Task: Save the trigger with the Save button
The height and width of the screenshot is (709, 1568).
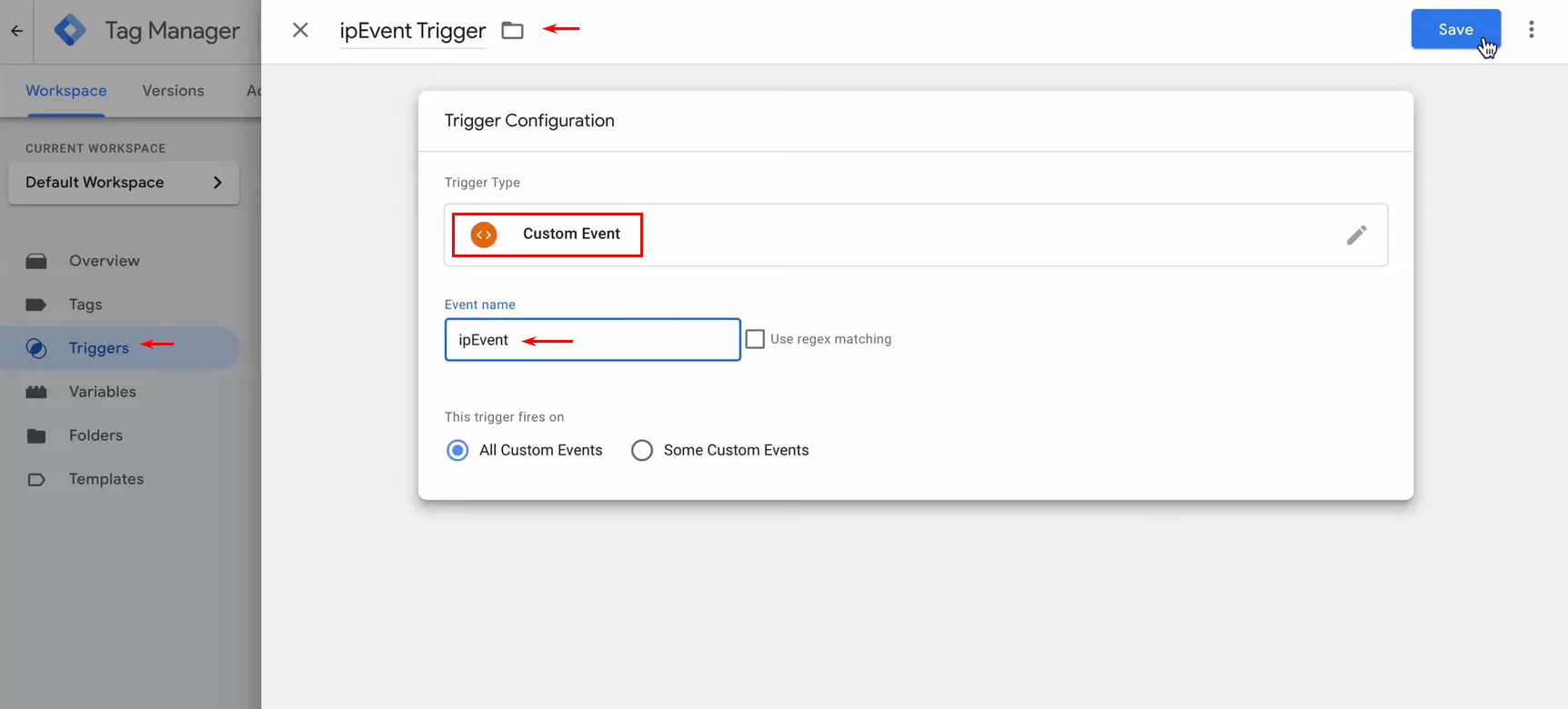Action: 1455,29
